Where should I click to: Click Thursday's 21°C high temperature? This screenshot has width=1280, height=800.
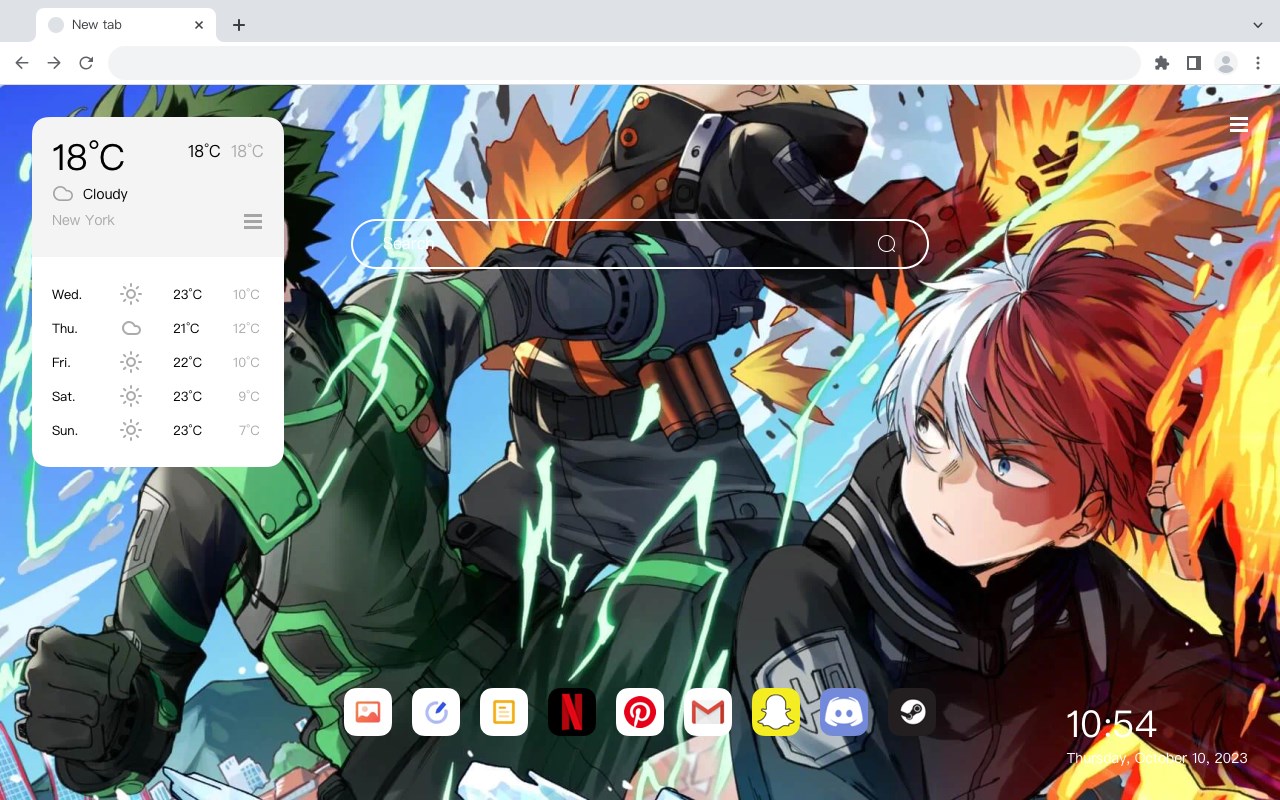coord(187,328)
